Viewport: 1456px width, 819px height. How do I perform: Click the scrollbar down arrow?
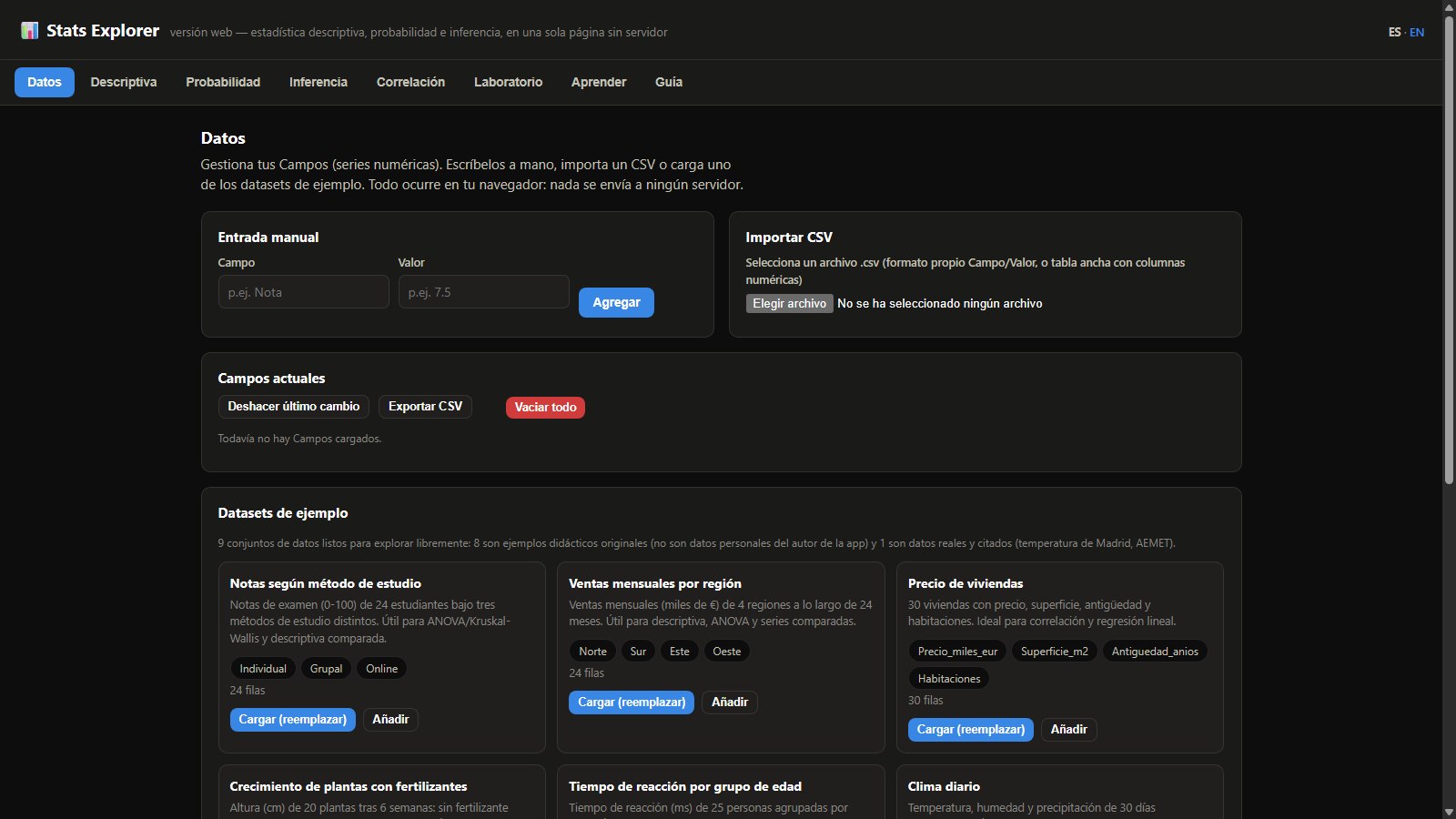(x=1449, y=812)
